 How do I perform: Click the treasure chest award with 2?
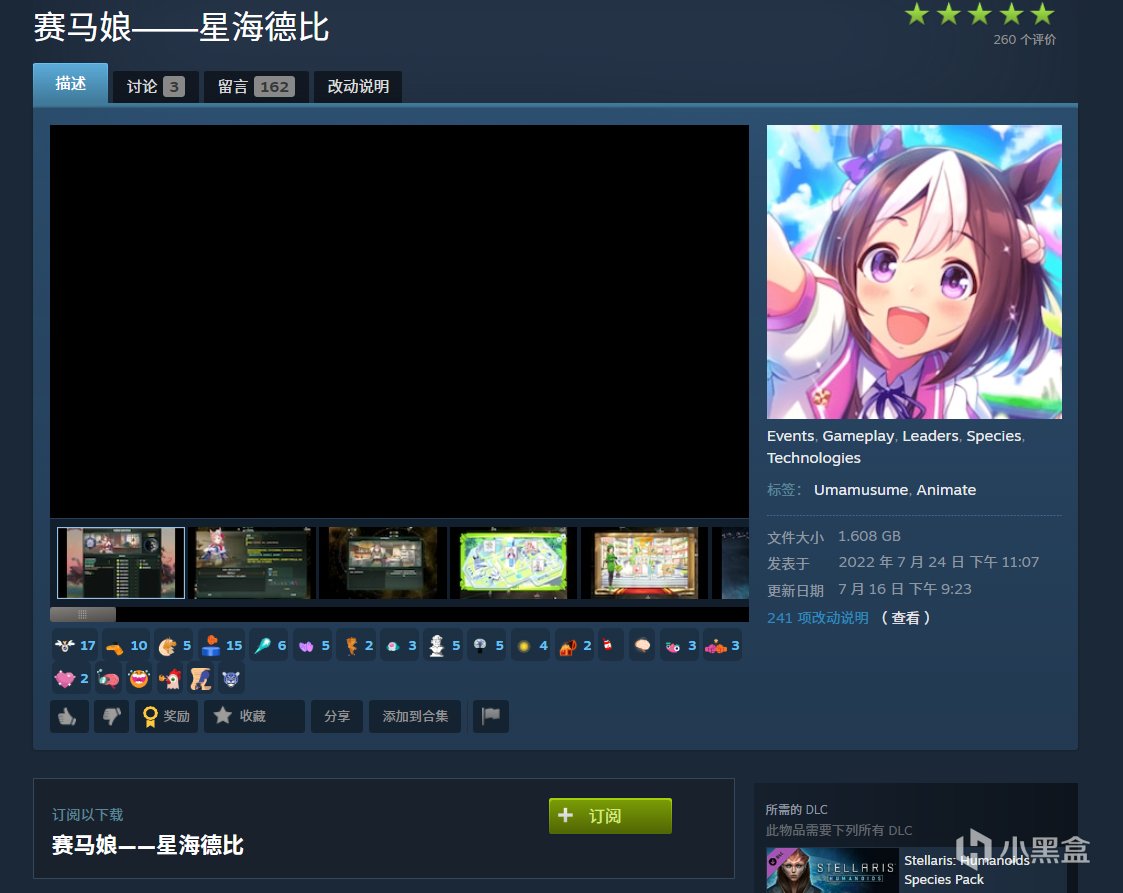575,645
